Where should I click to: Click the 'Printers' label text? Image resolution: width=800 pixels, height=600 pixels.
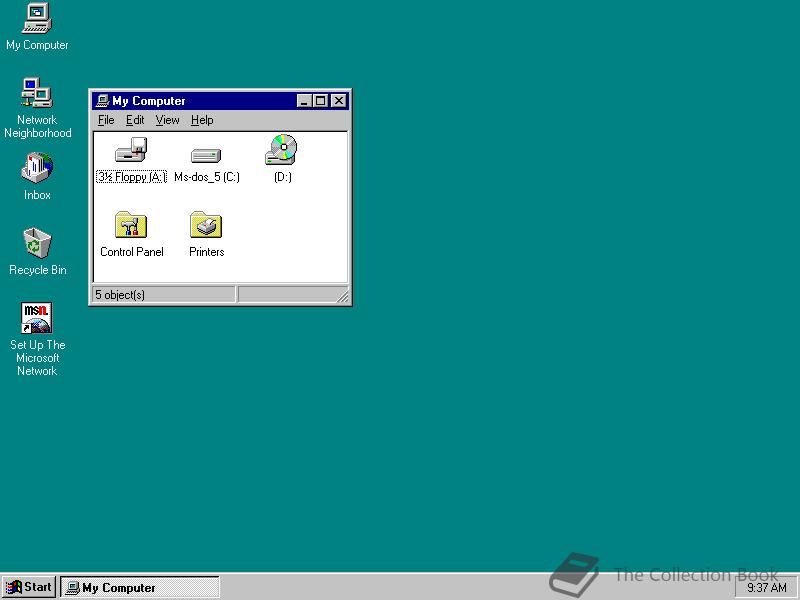coord(207,252)
